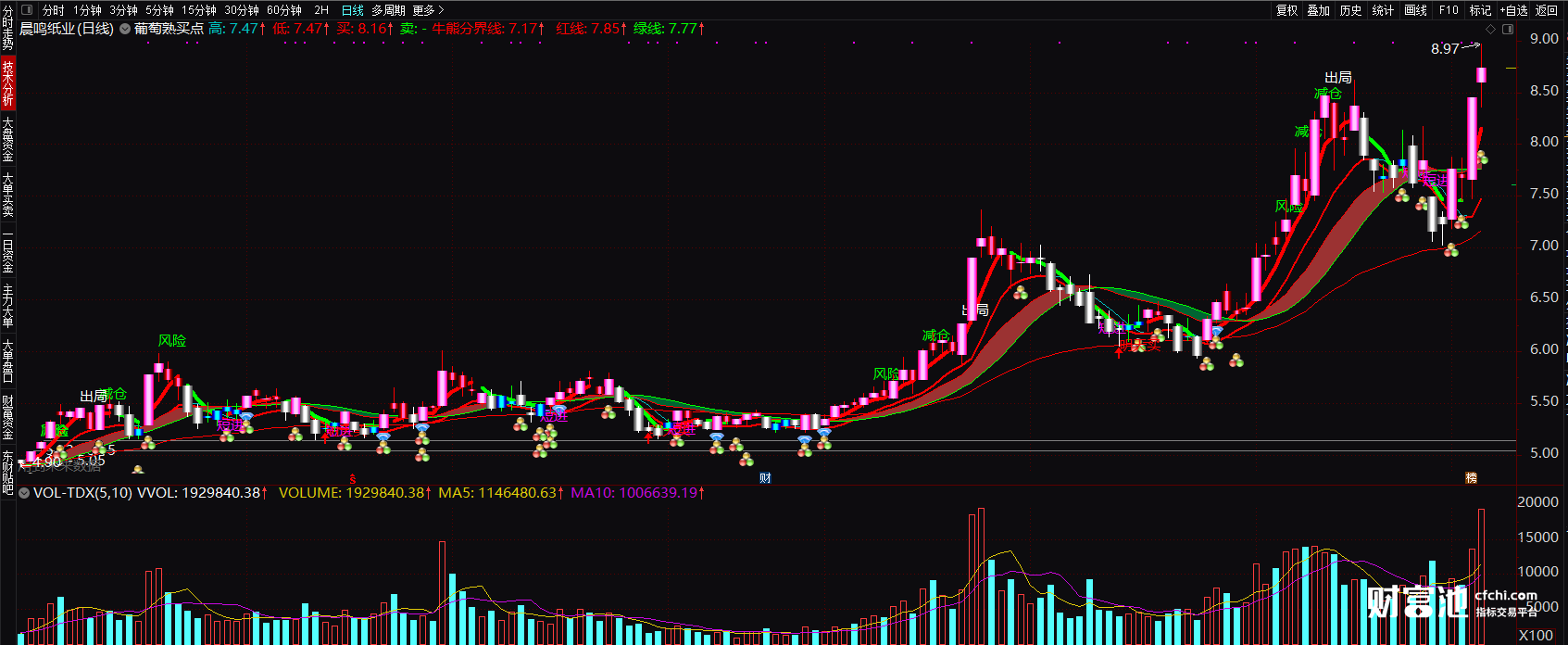1568x645 pixels.
Task: Open the 技术分析 sidebar tab
Action: pos(7,83)
